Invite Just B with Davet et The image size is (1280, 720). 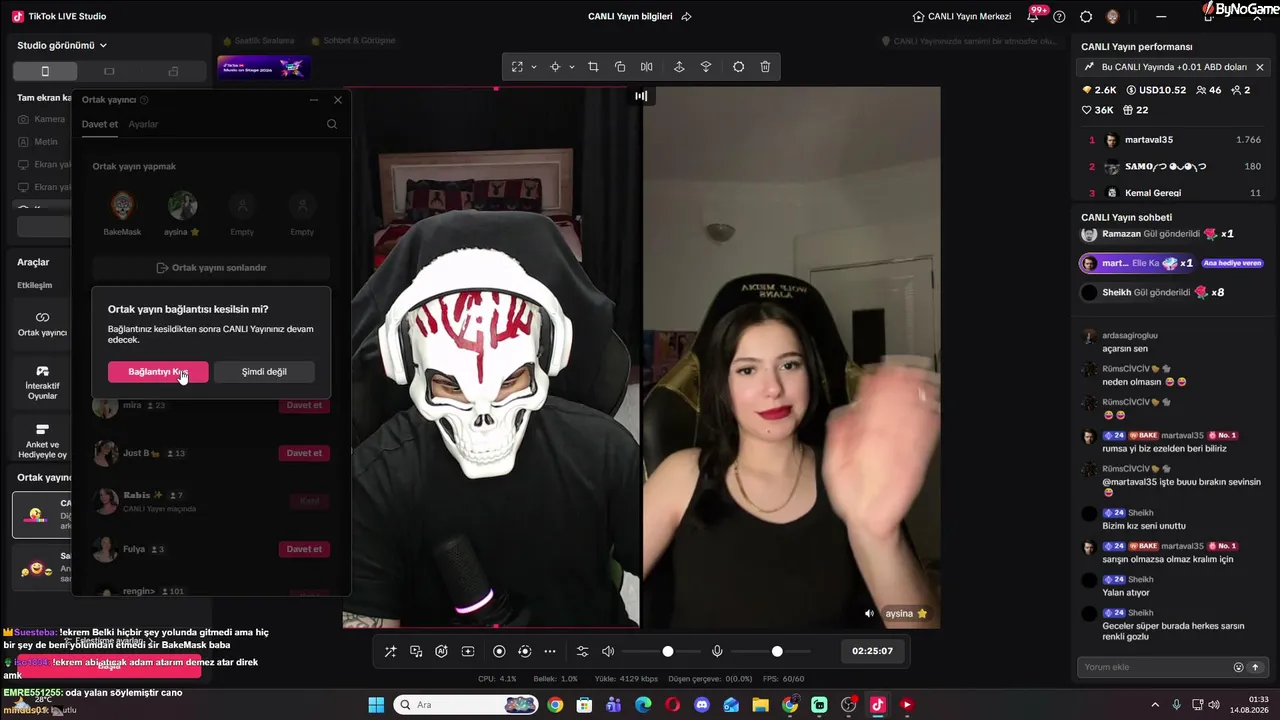(x=304, y=453)
